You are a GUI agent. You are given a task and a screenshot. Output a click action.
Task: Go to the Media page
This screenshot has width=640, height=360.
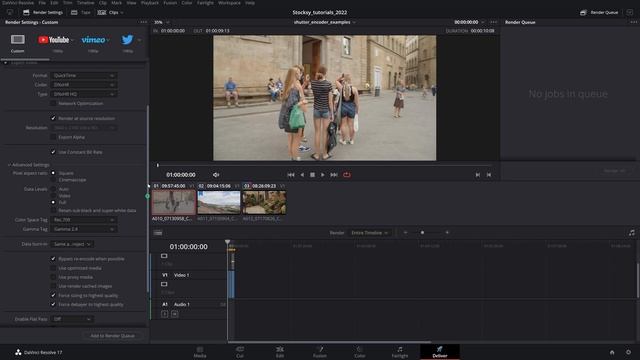pyautogui.click(x=200, y=352)
